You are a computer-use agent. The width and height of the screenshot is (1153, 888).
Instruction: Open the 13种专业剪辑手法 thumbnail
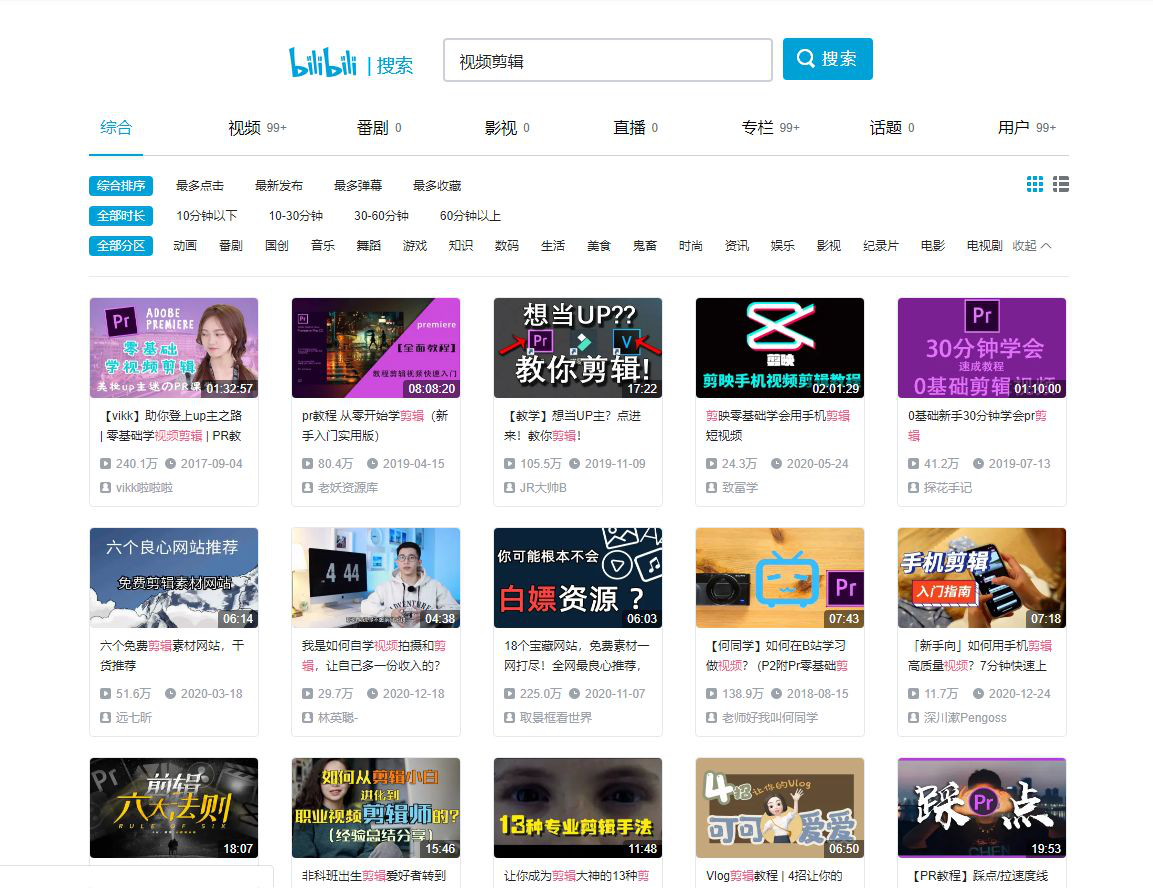[x=578, y=808]
